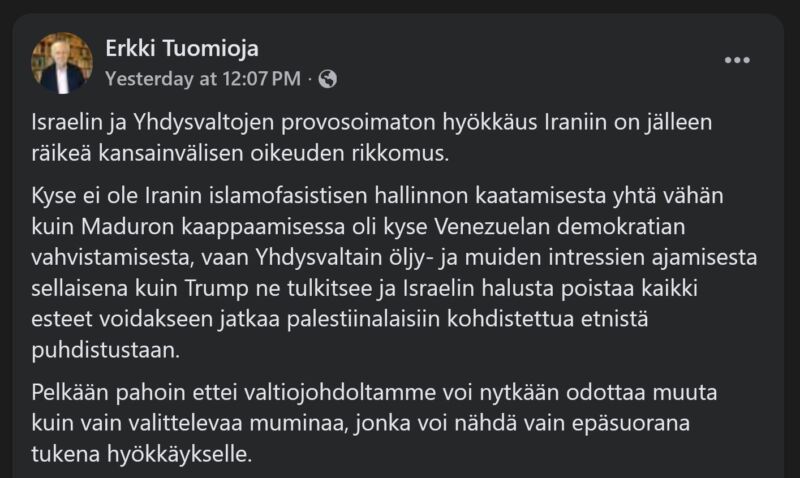Open the "Yesterday at 12:07 PM" timestamp link
The image size is (800, 478).
tap(202, 77)
